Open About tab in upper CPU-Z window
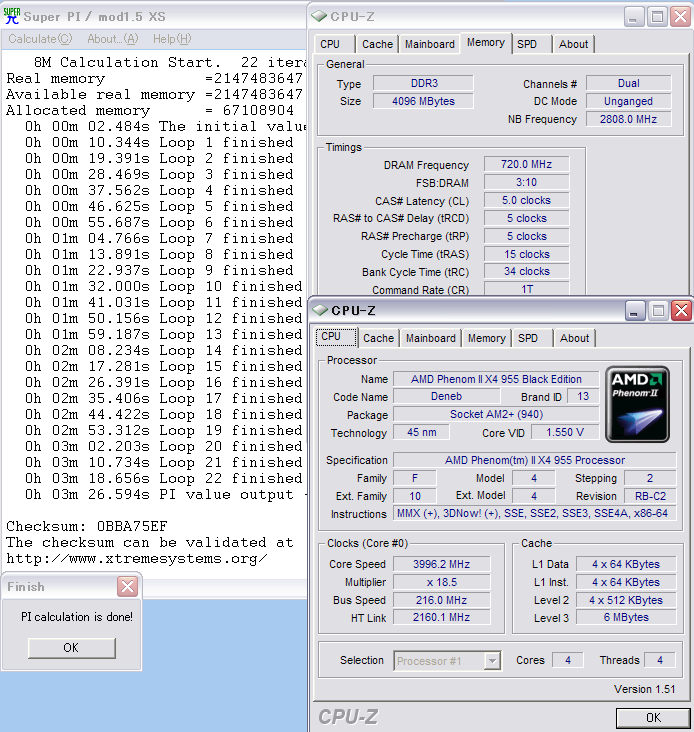 (574, 44)
